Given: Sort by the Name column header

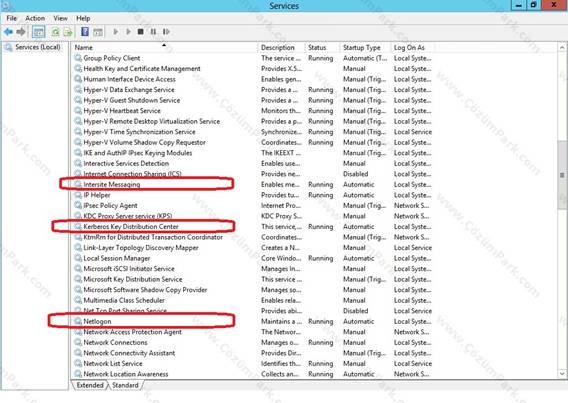Looking at the screenshot, I should (165, 47).
